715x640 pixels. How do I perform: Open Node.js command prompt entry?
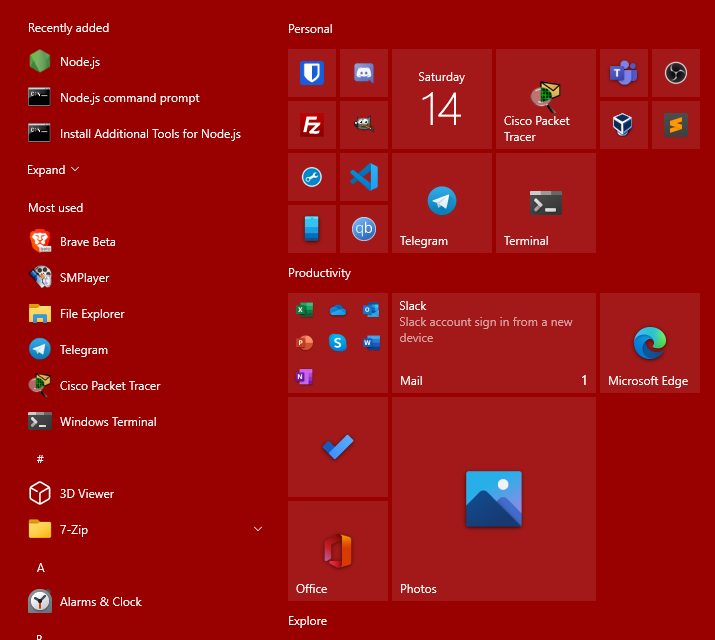[146, 98]
